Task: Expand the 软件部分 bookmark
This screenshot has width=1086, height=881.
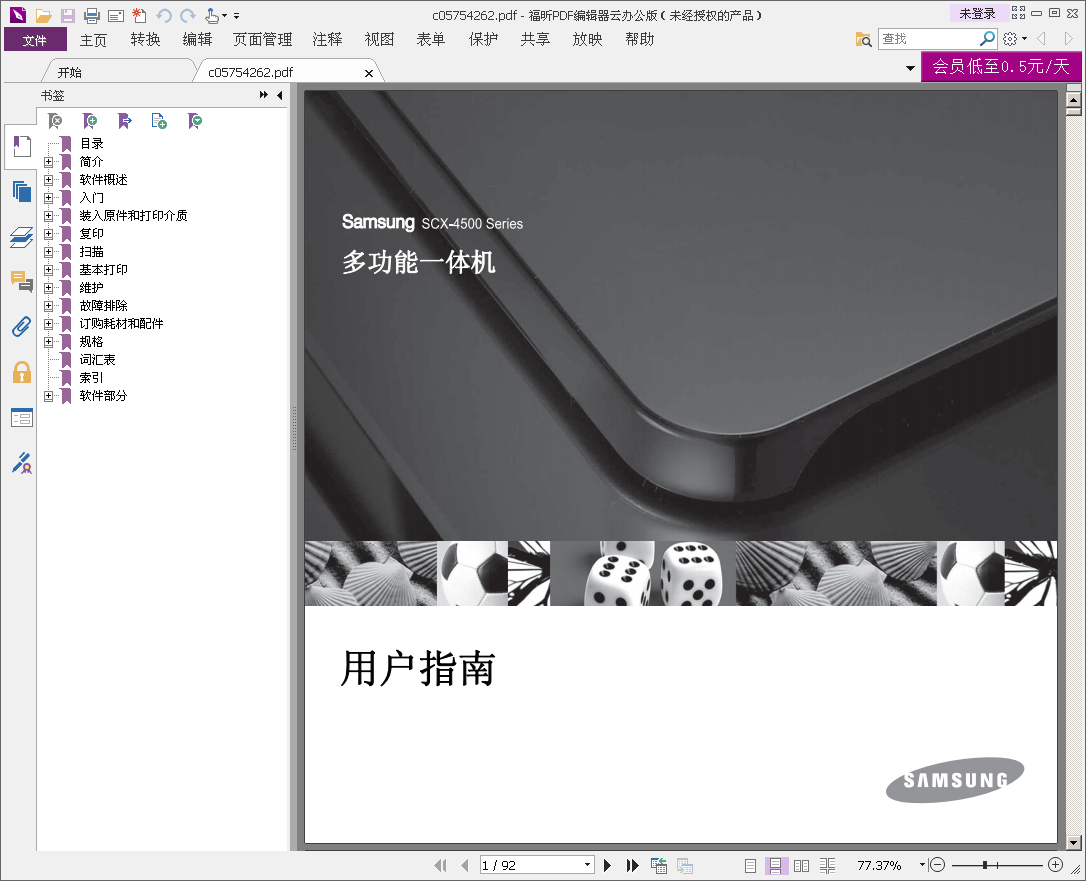Action: [48, 396]
